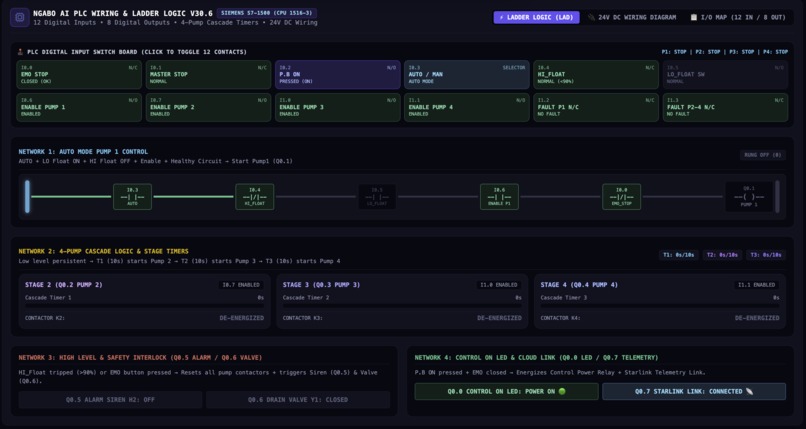
Task: Click 'STAGE 2 (Q0.2 PUMP 2)' heading
Action: [x=64, y=285]
